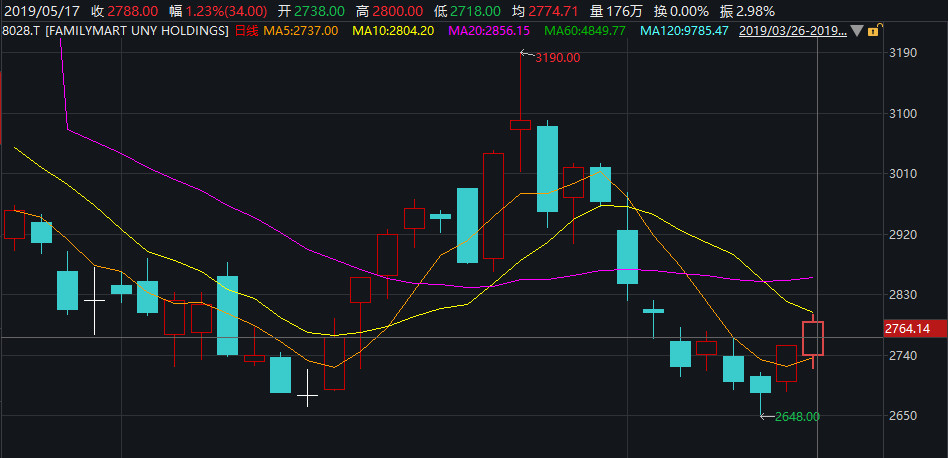948x458 pixels.
Task: Click the orange lock icon at top right
Action: point(873,31)
